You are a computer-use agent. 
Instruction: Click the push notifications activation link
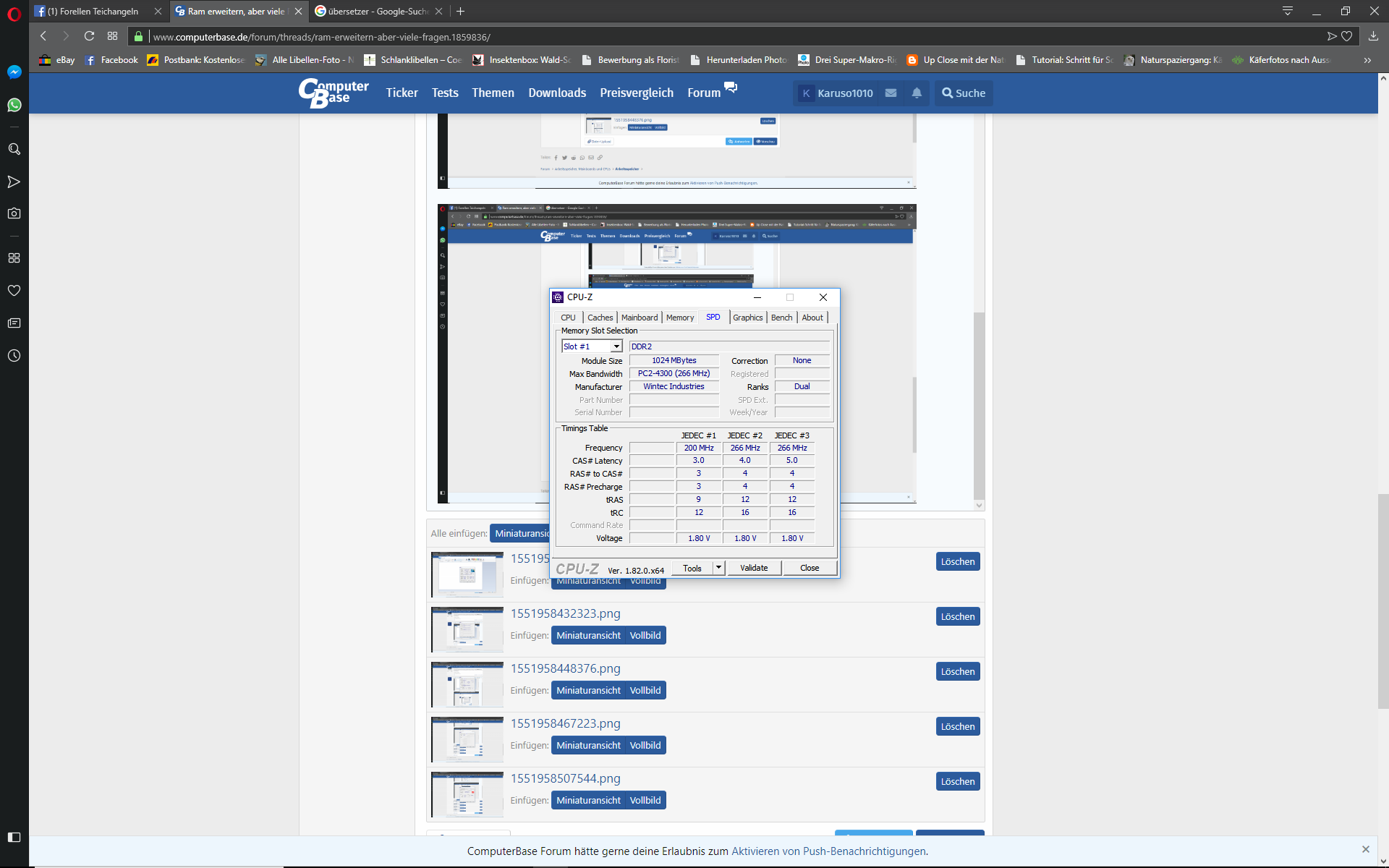point(828,851)
